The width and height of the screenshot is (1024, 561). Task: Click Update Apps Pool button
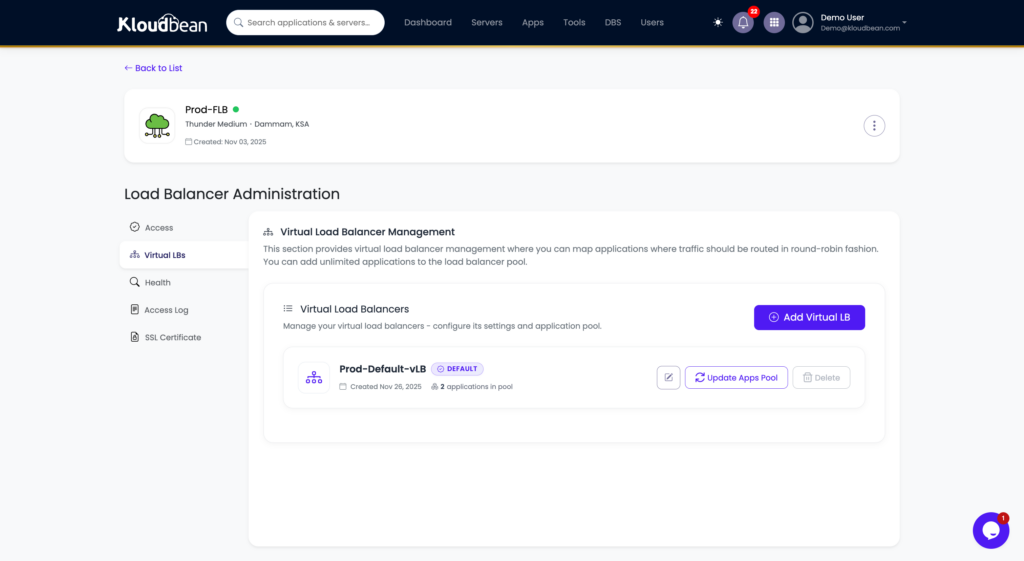click(x=736, y=377)
